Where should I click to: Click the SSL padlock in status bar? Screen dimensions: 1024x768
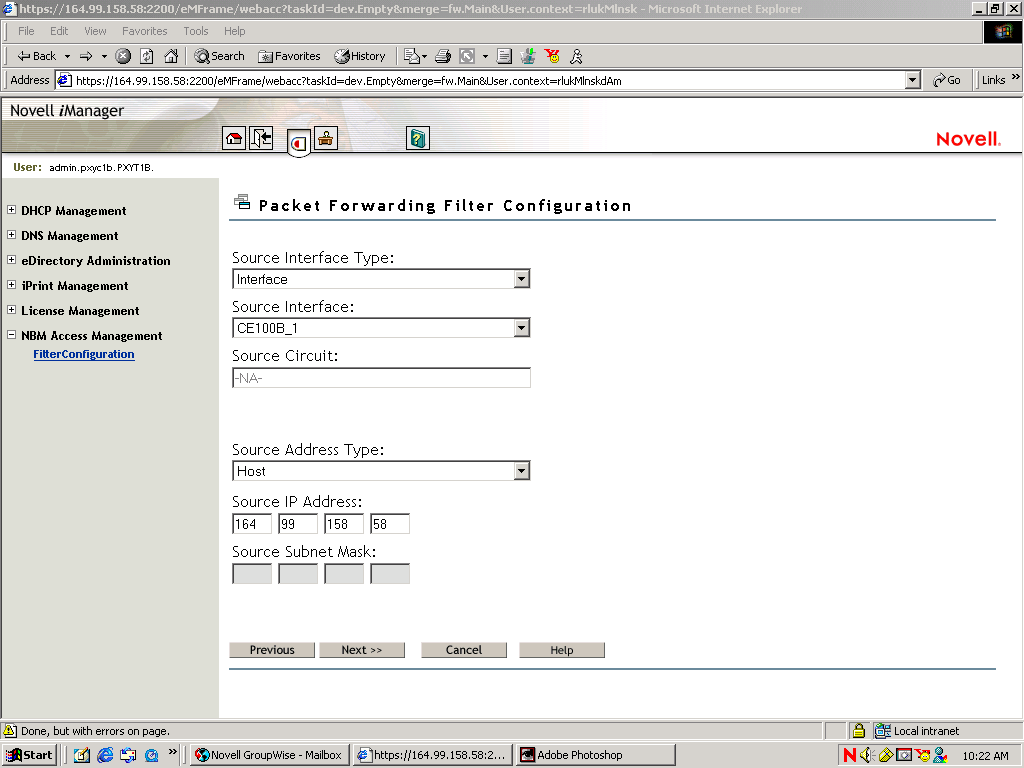[x=859, y=730]
